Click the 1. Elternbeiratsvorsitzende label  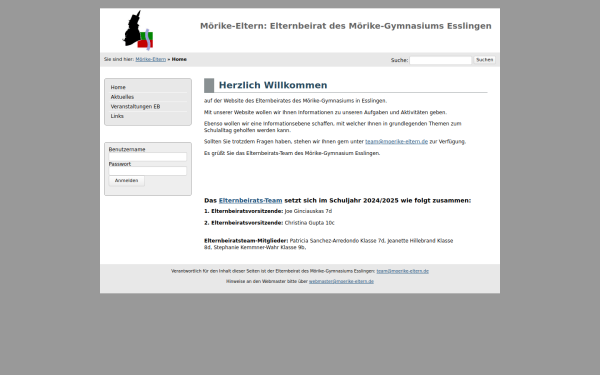pyautogui.click(x=243, y=211)
